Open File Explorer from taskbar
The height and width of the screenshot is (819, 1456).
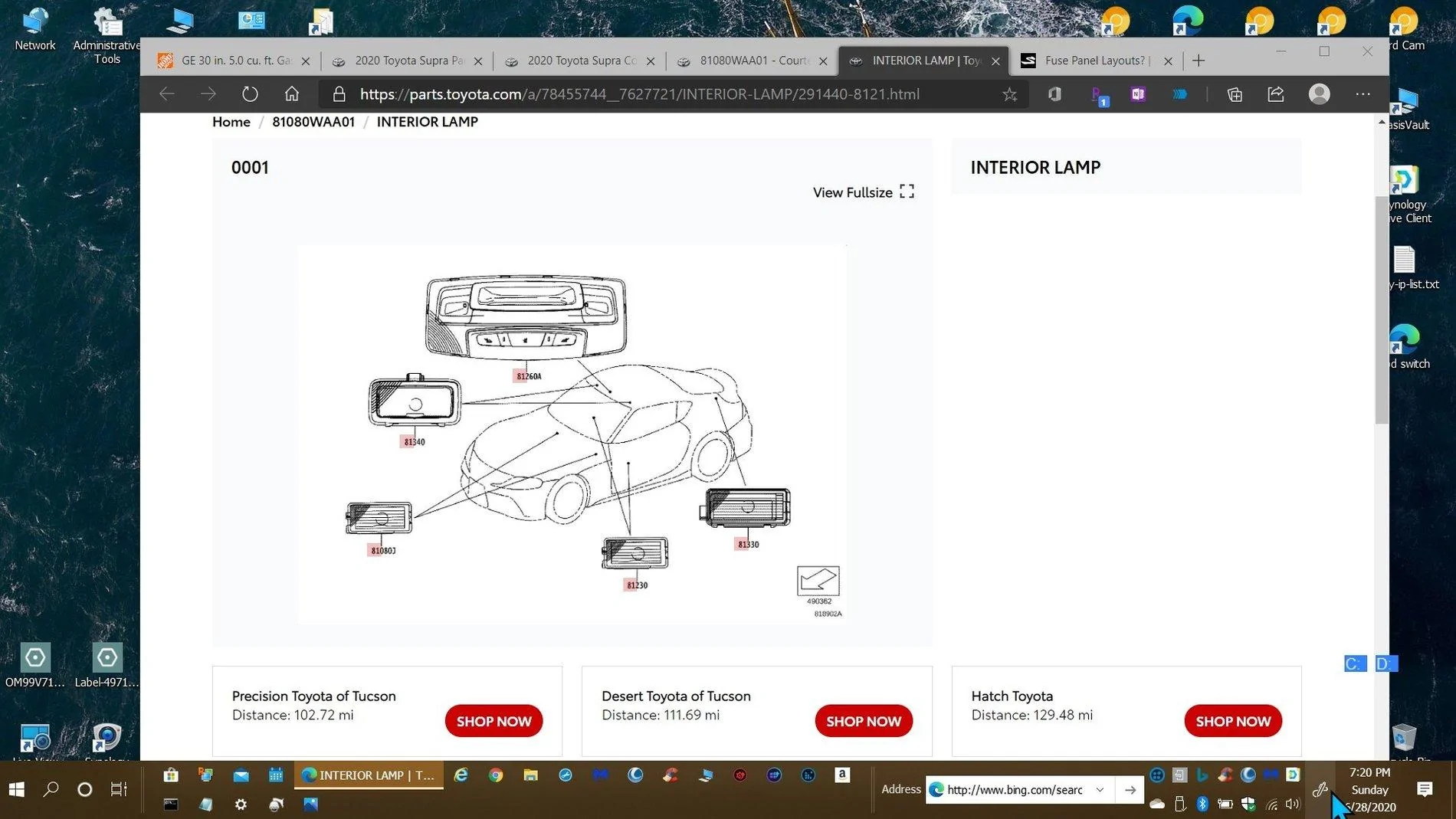[530, 775]
